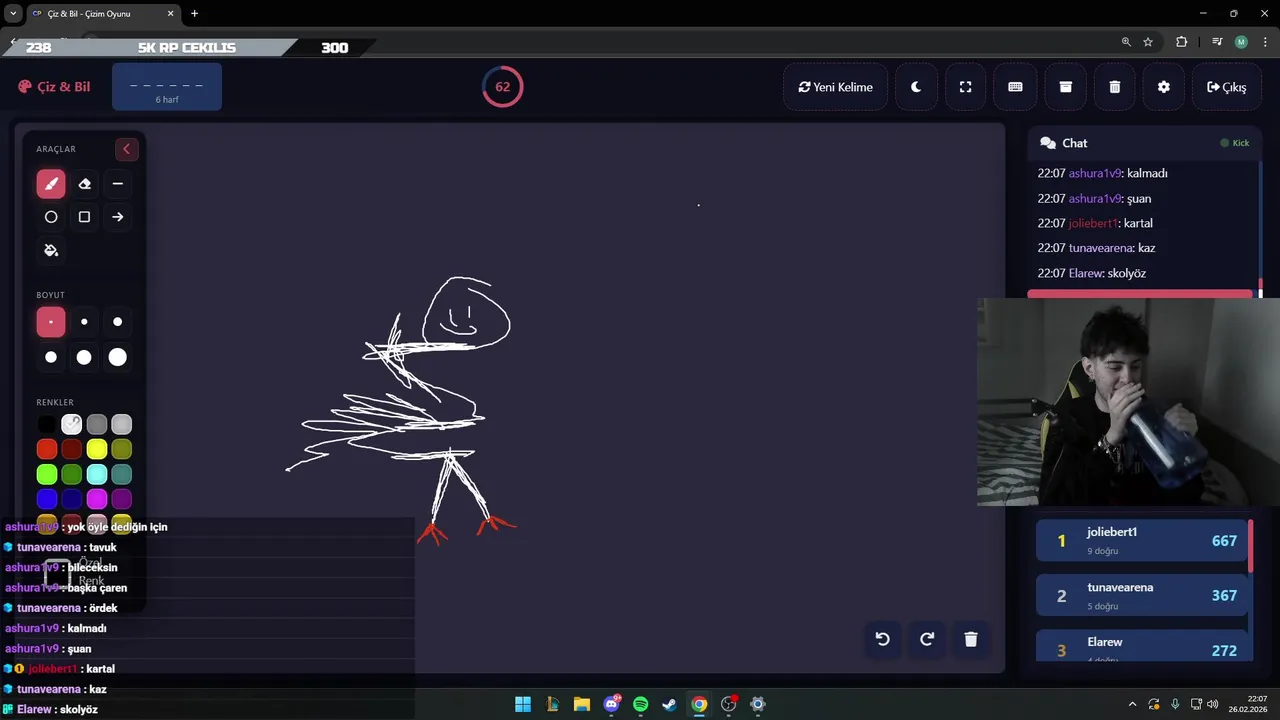The width and height of the screenshot is (1280, 720).
Task: Clear canvas with bottom trash icon
Action: pyautogui.click(x=971, y=639)
